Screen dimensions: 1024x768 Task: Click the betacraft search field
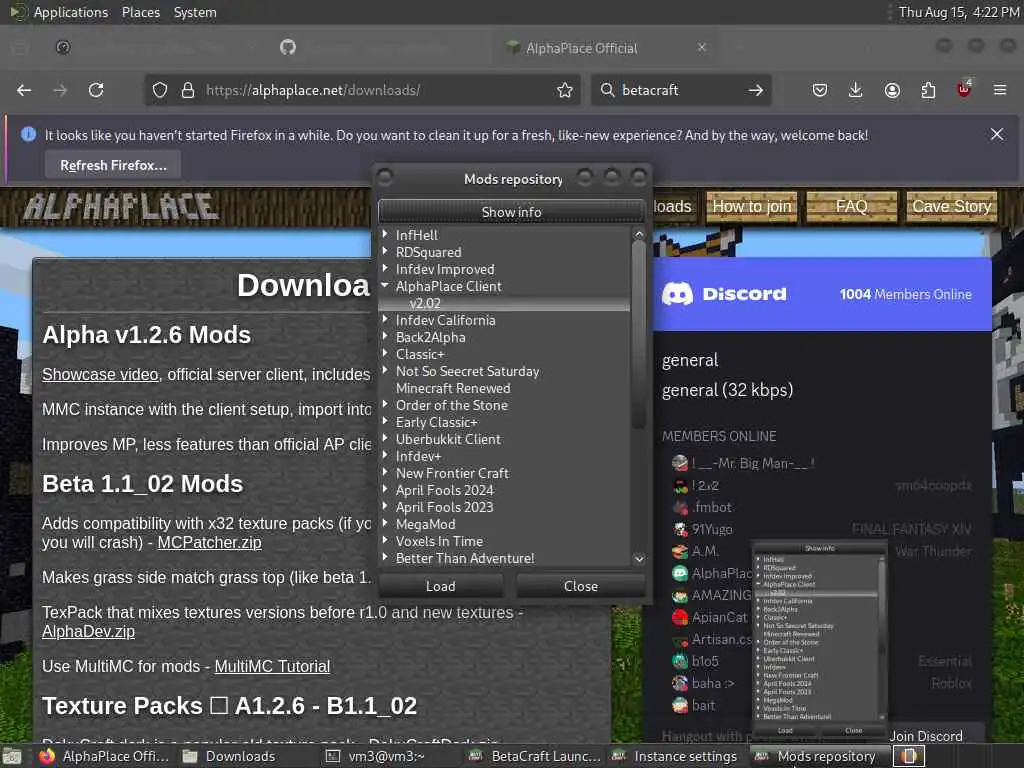coord(679,90)
